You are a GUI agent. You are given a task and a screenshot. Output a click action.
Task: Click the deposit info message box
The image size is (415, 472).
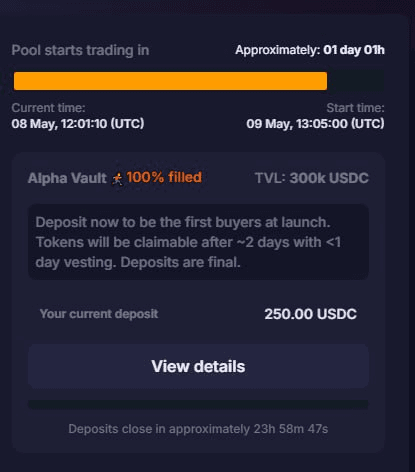pos(198,242)
